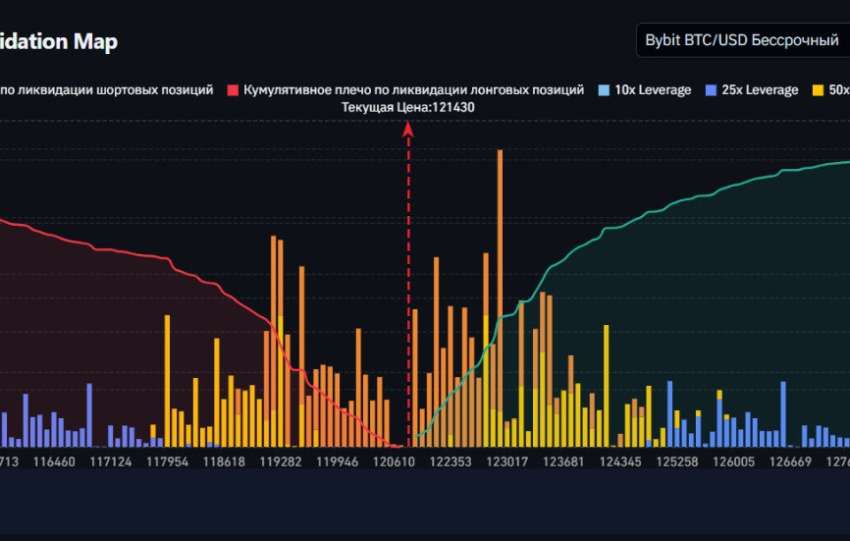Screen dimensions: 850x541
Task: Click the light blue 10x legend swatch
Action: point(604,90)
